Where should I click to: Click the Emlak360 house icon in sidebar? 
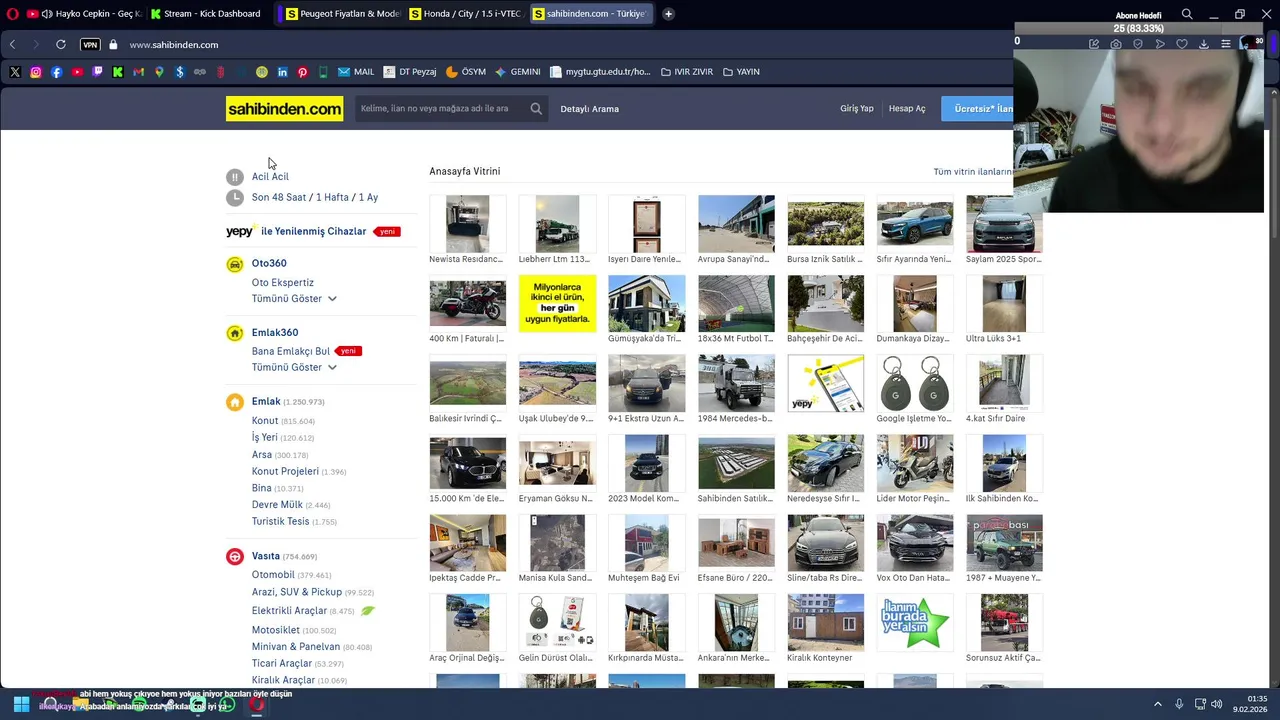click(234, 333)
